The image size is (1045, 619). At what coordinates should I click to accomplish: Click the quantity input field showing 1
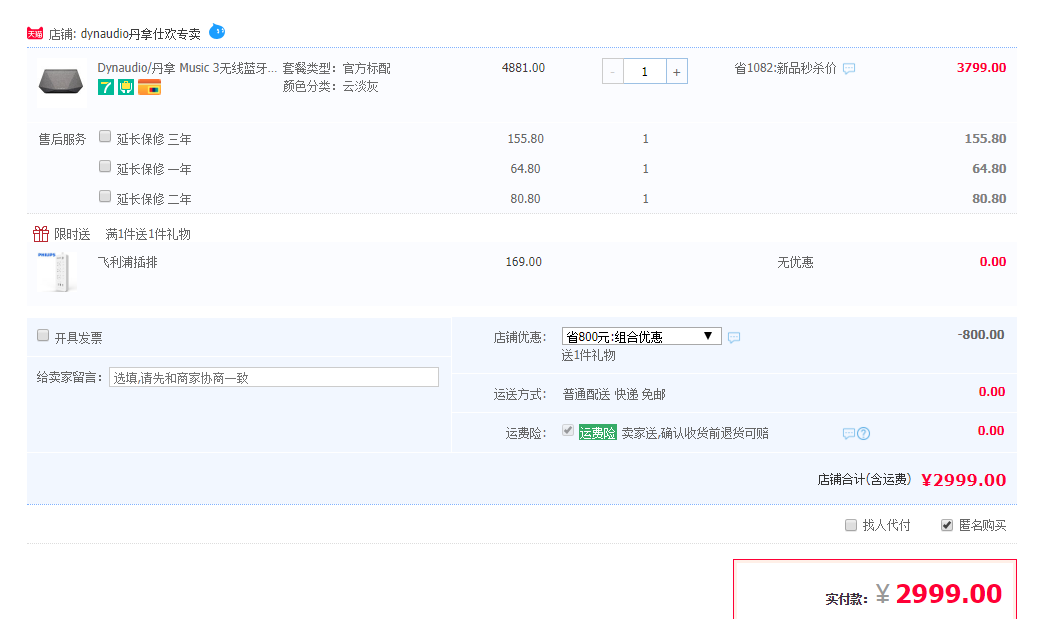coord(644,71)
